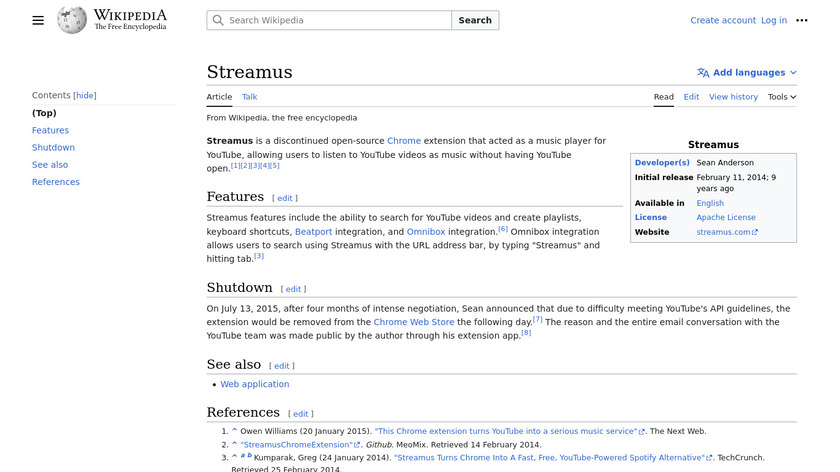This screenshot has width=840, height=472.
Task: Edit the See also section
Action: 282,366
